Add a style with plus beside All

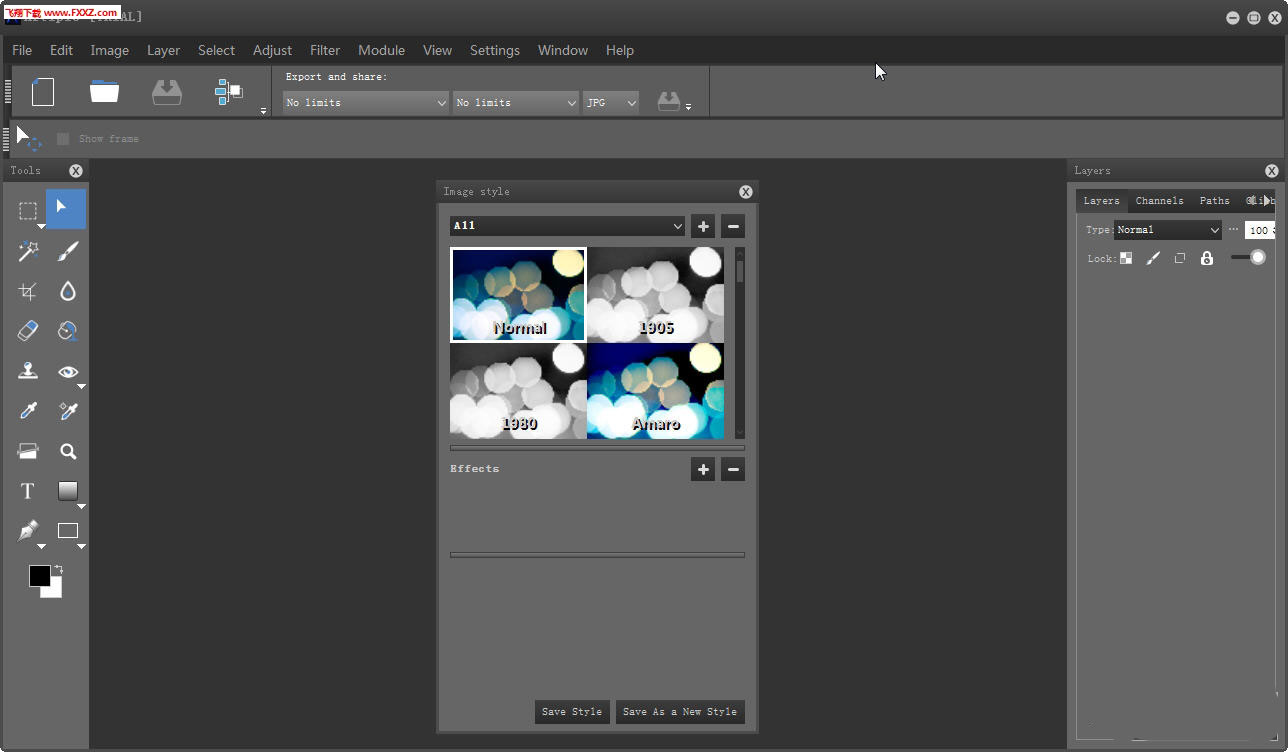[x=703, y=226]
